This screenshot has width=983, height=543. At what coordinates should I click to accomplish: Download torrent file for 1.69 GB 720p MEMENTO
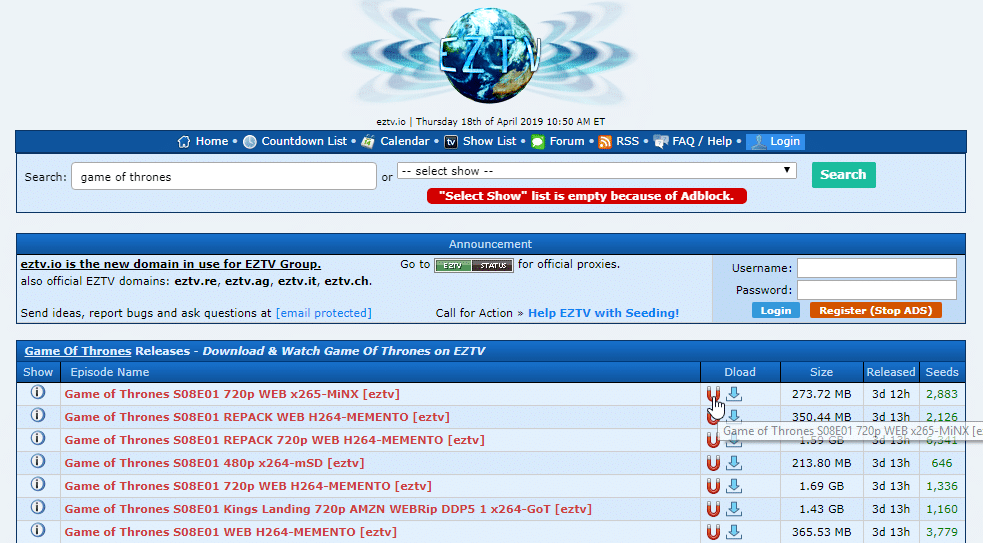click(x=734, y=486)
